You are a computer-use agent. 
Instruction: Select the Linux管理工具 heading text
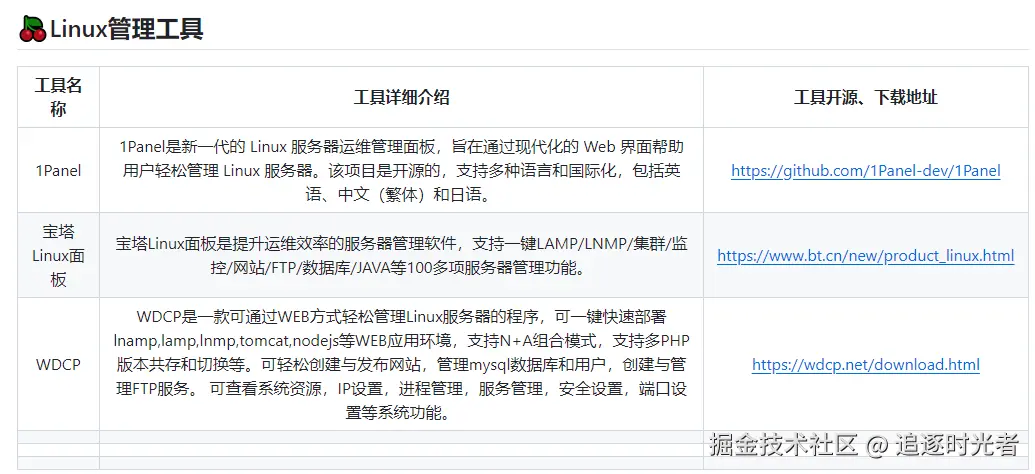(127, 30)
